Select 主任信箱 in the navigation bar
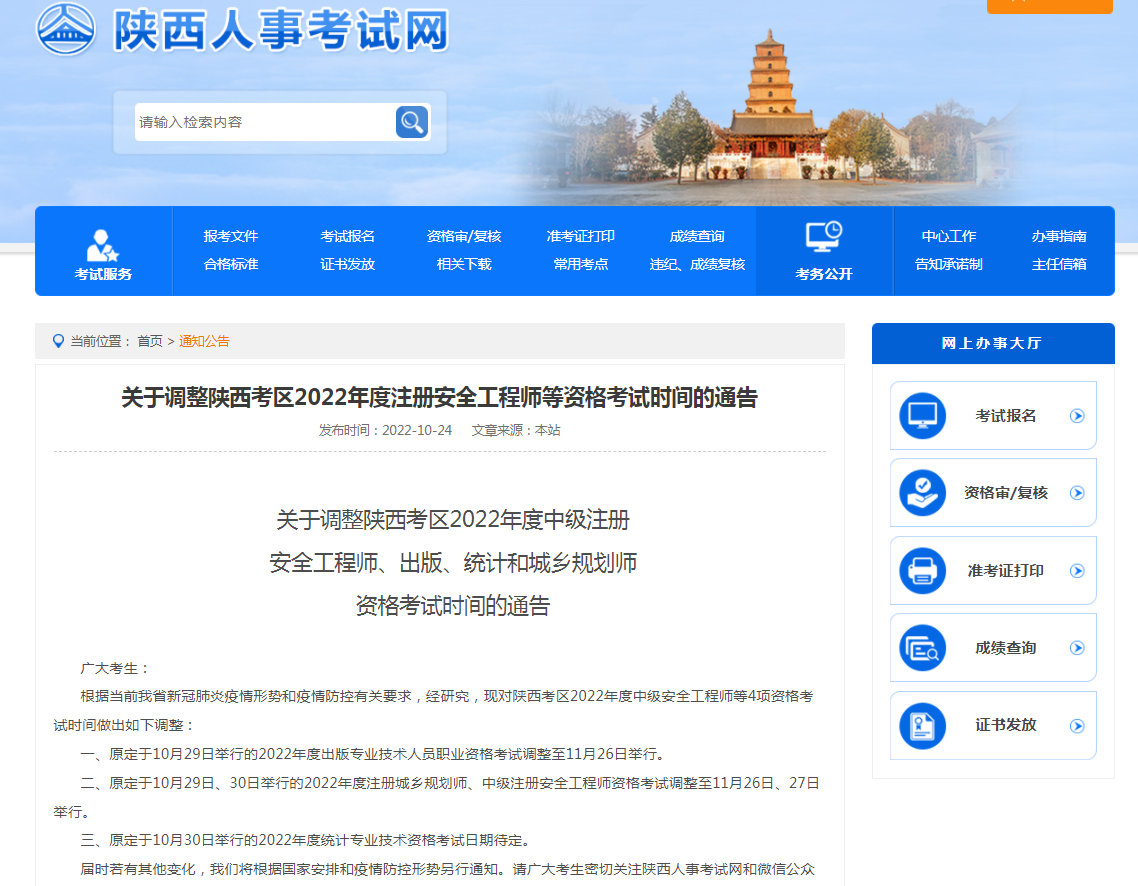1138x886 pixels. coord(1059,265)
